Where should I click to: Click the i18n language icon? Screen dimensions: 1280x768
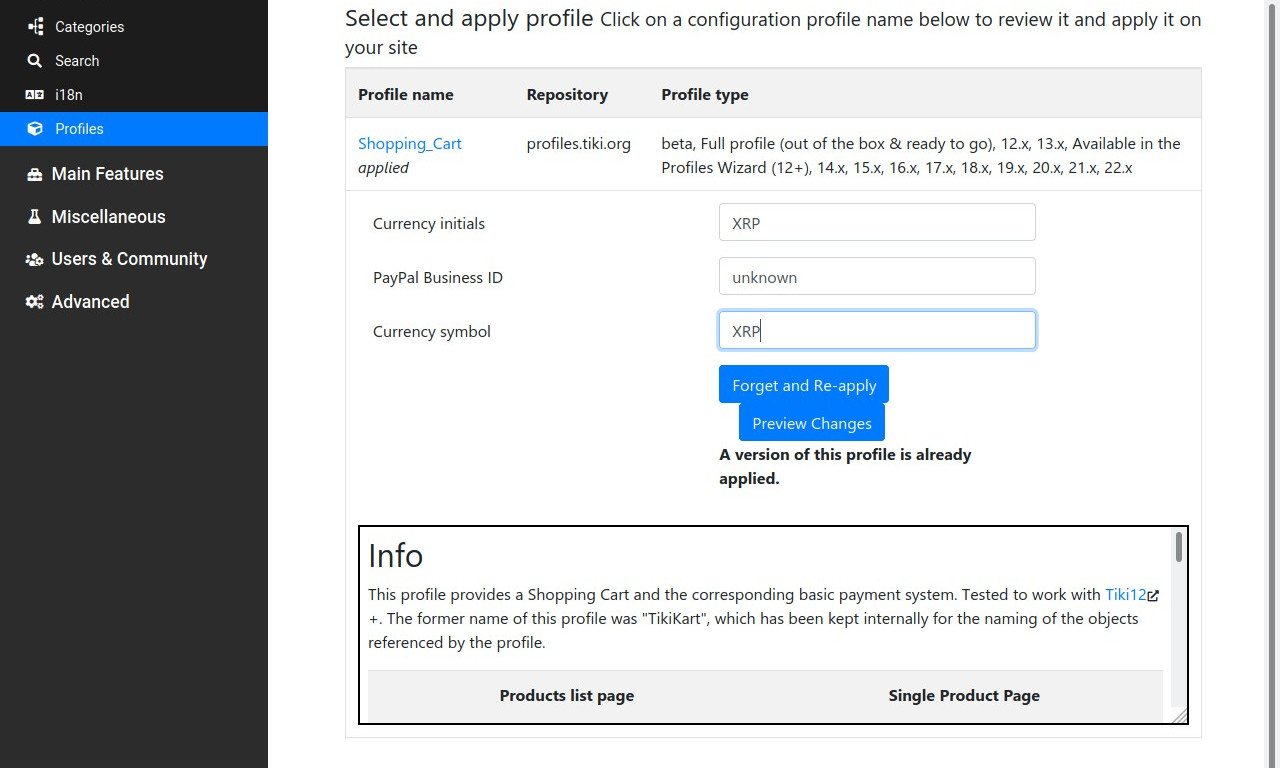pyautogui.click(x=35, y=95)
